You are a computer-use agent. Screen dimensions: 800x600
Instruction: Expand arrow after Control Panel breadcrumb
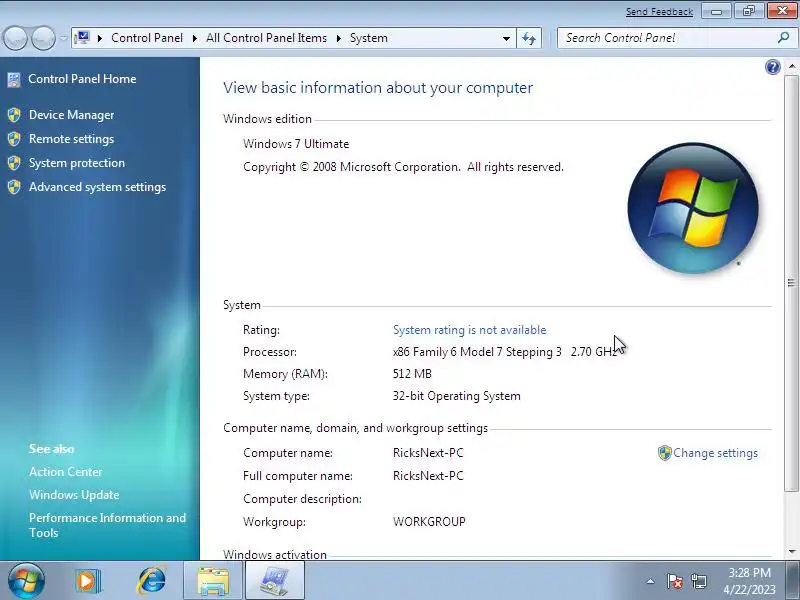pyautogui.click(x=194, y=38)
